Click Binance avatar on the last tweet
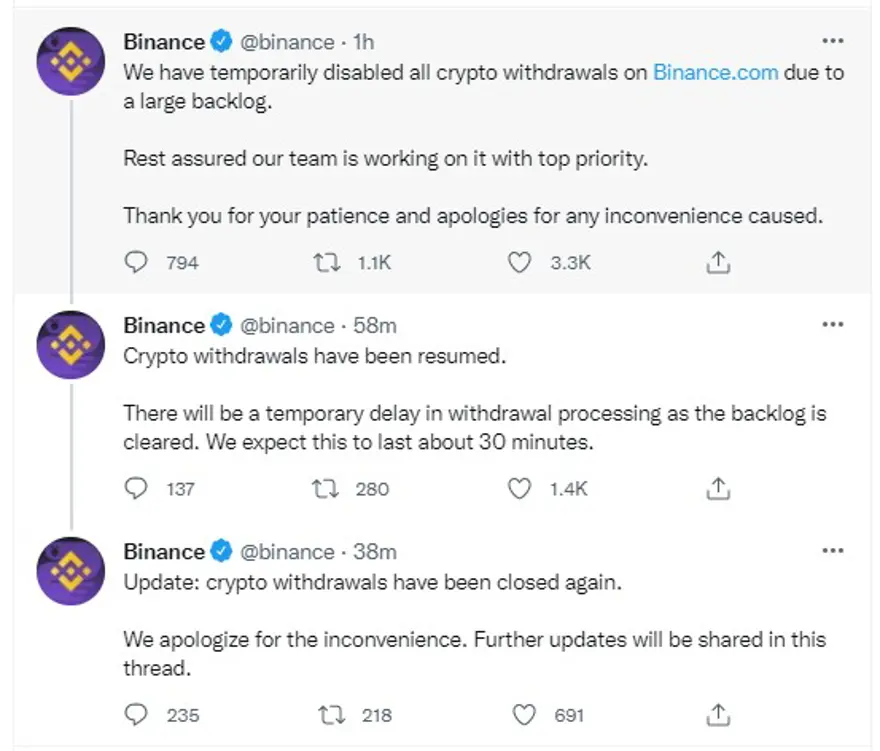880x751 pixels. coord(71,571)
